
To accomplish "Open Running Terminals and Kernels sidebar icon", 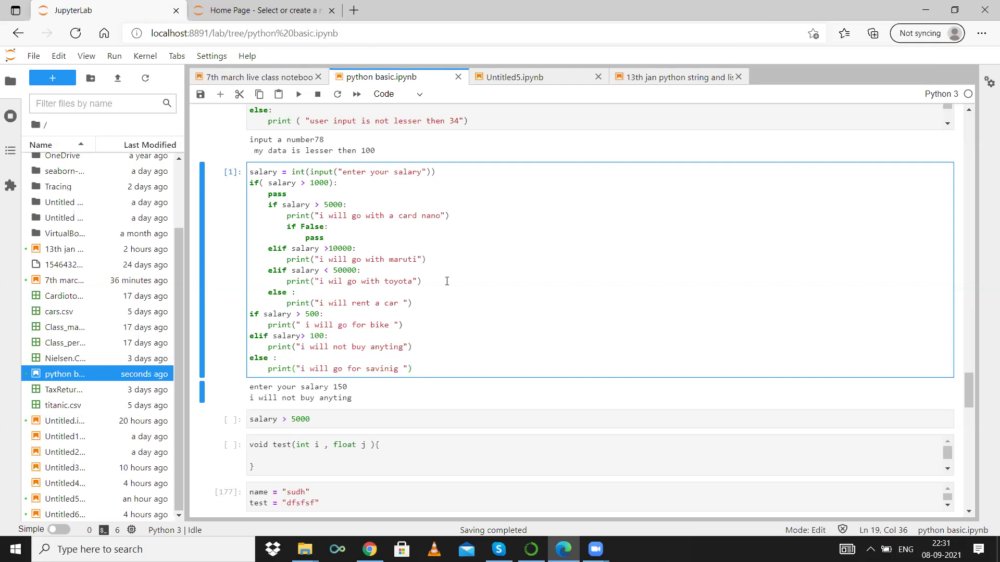I will click(x=10, y=116).
